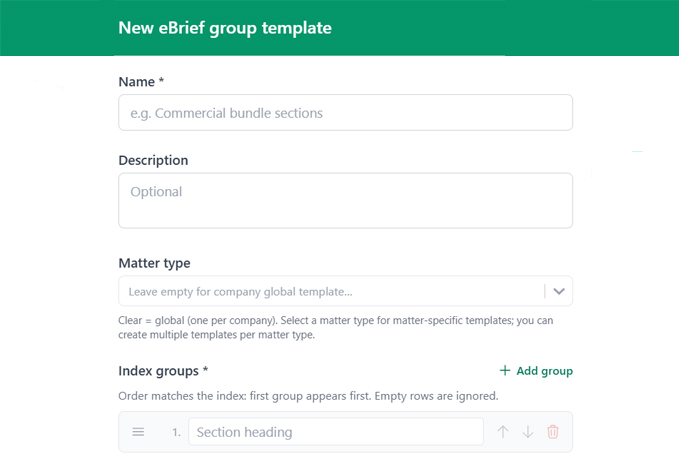
Task: Click the Name field label
Action: pos(141,81)
